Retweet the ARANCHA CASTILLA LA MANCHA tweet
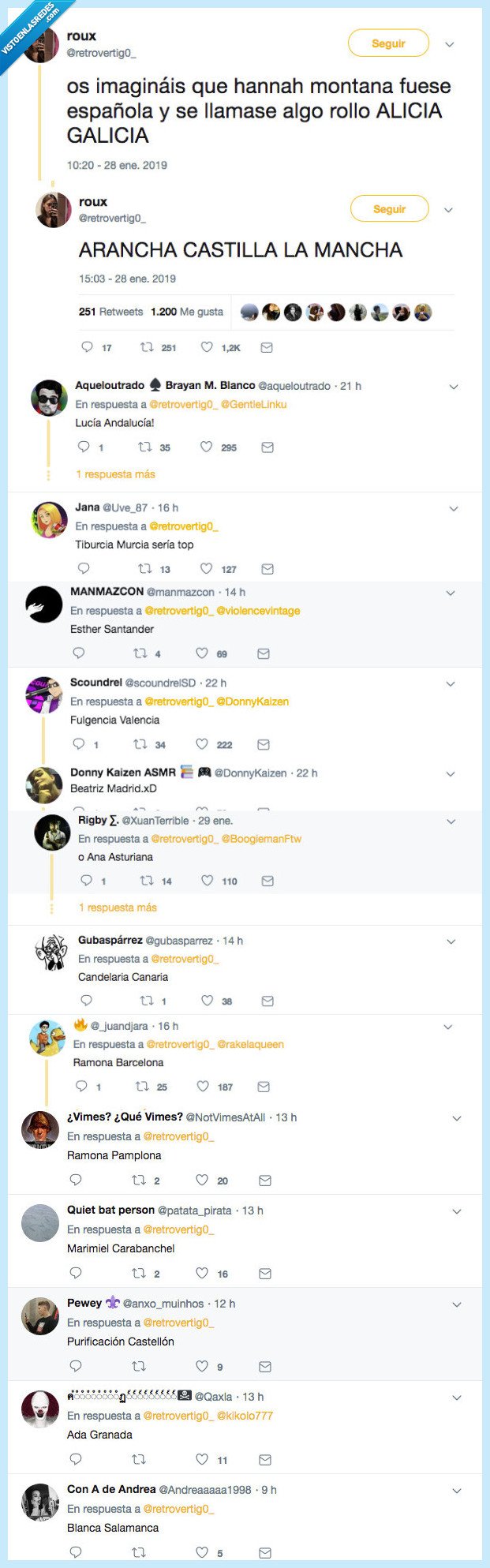The width and height of the screenshot is (490, 1568). click(x=146, y=347)
